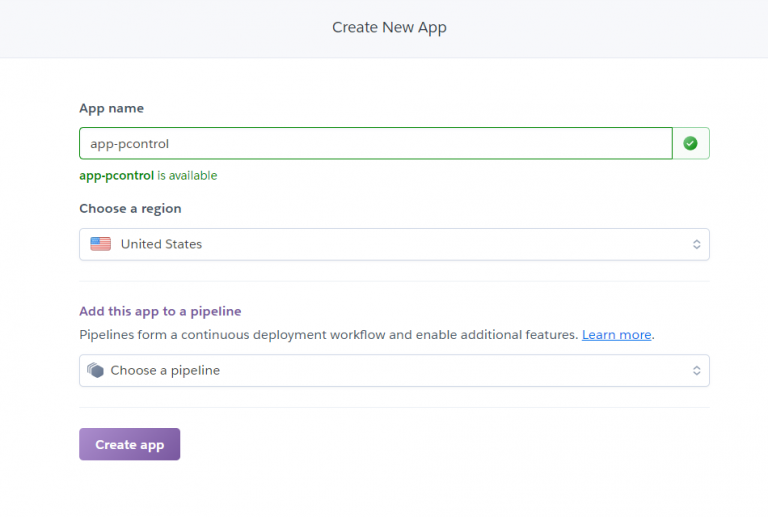This screenshot has height=517, width=768.
Task: Click the Add this app to a pipeline heading
Action: (x=160, y=311)
